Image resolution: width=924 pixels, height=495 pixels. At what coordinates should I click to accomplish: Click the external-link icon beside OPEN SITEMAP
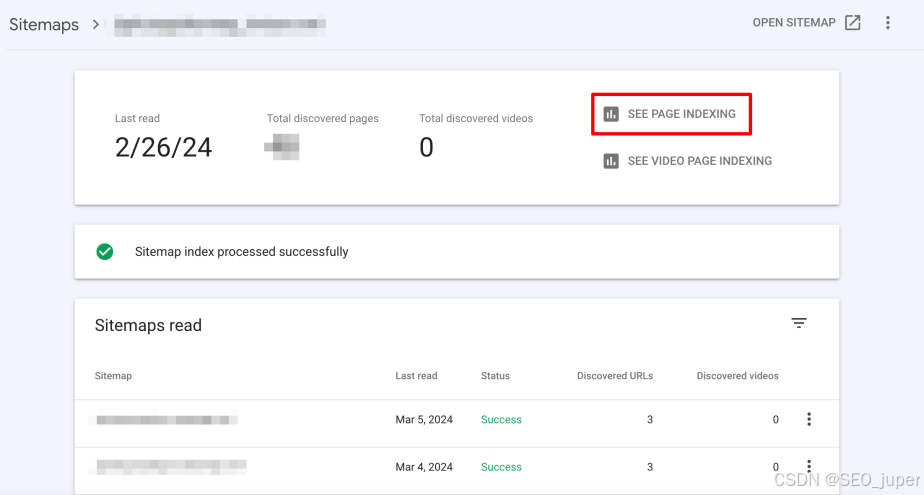point(853,22)
